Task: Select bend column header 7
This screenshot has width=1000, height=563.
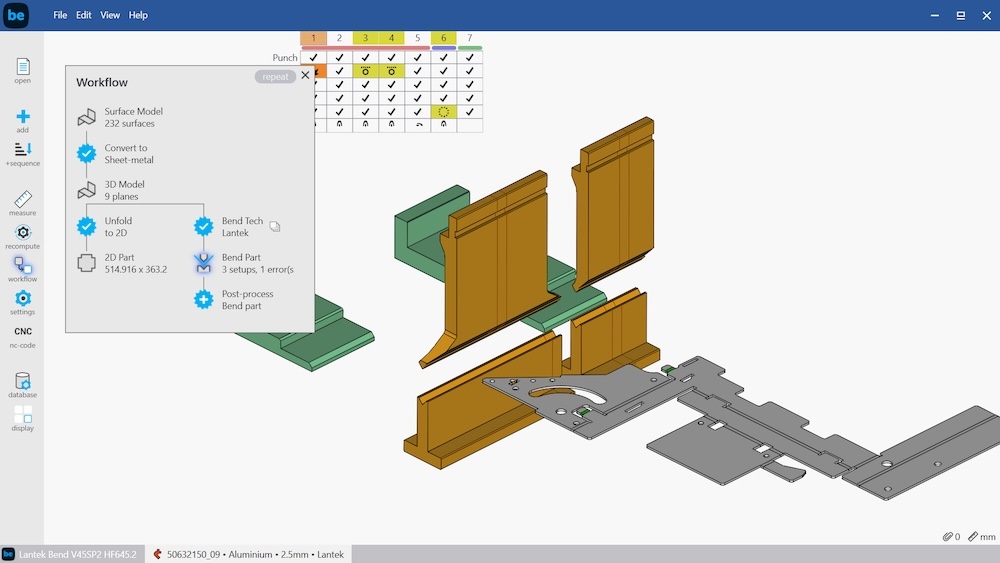Action: click(469, 38)
